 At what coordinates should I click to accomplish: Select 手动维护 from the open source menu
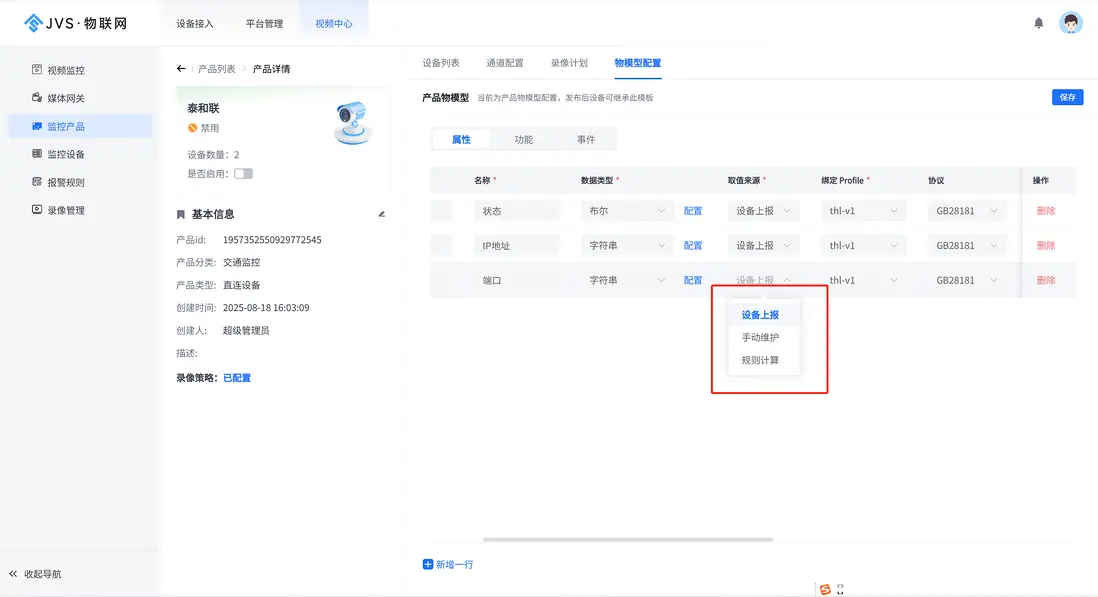click(x=762, y=337)
